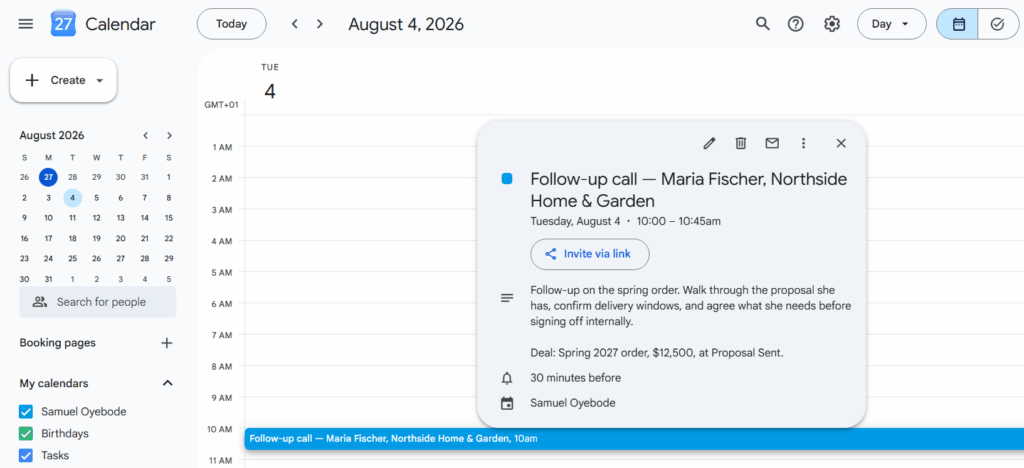Viewport: 1024px width, 468px height.
Task: Select August 10 in mini calendar
Action: pyautogui.click(x=48, y=218)
